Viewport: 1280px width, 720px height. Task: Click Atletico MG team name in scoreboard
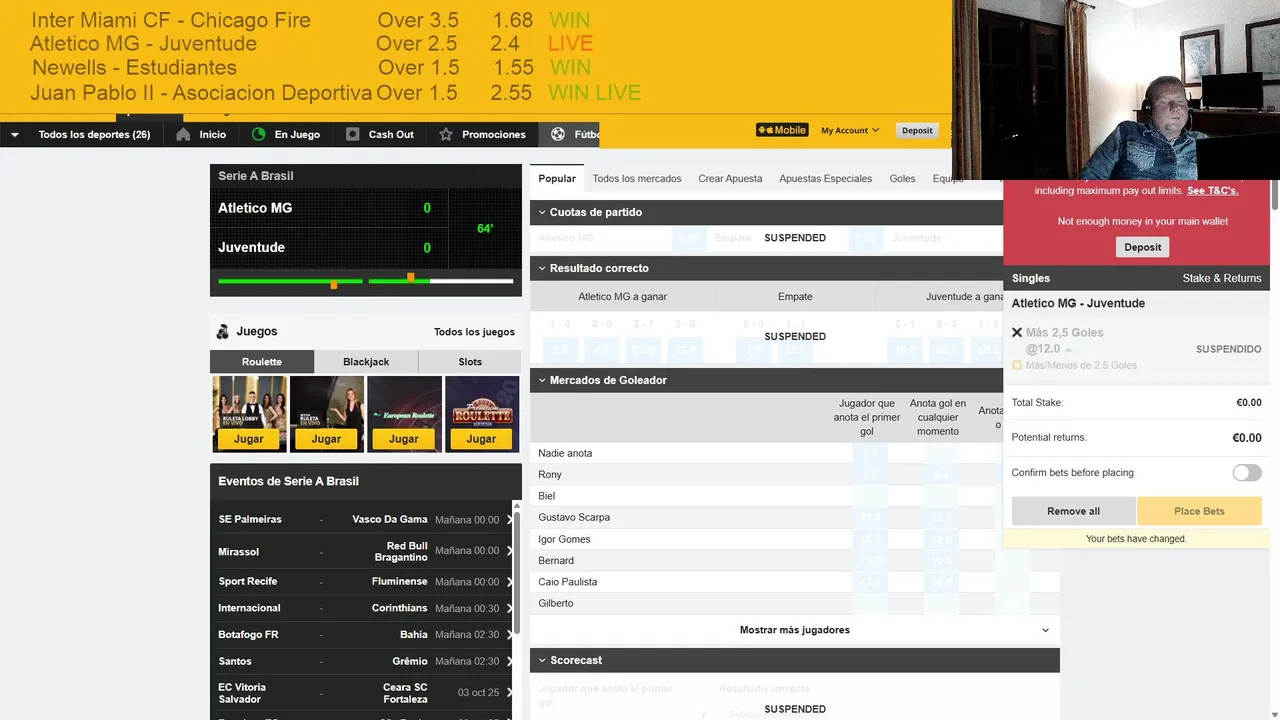point(255,208)
